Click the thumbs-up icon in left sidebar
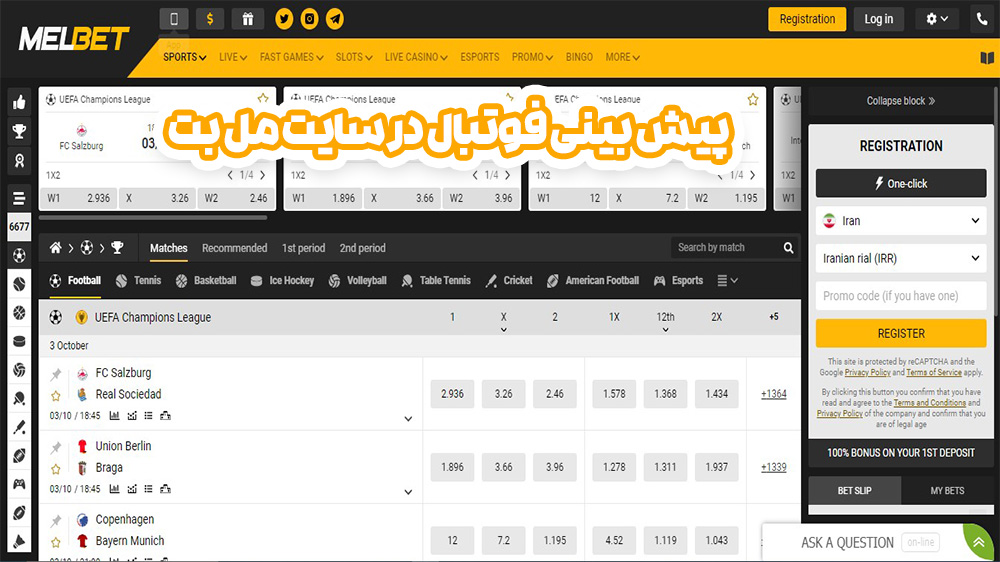The height and width of the screenshot is (562, 1000). coord(18,102)
